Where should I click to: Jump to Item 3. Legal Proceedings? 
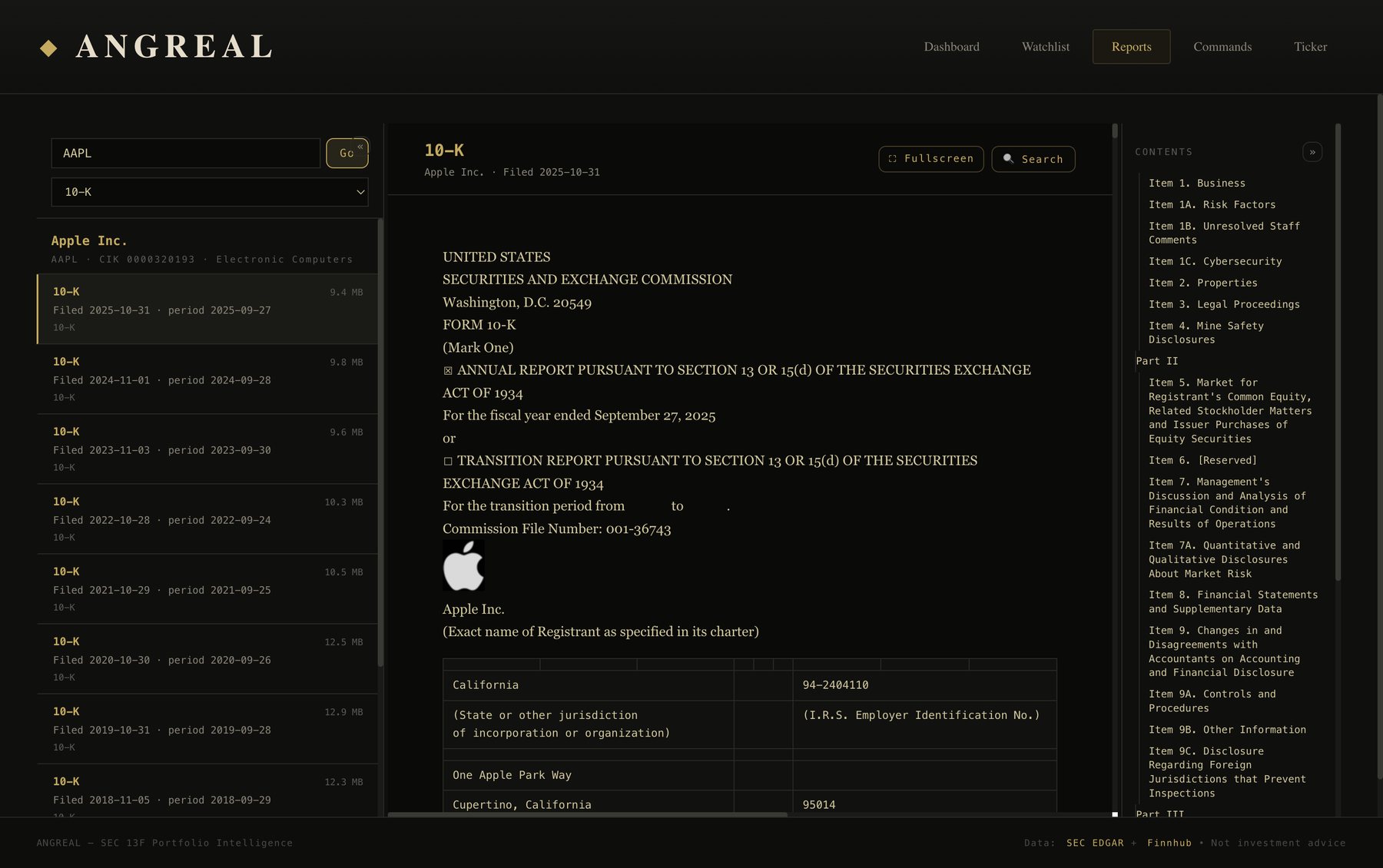point(1224,304)
